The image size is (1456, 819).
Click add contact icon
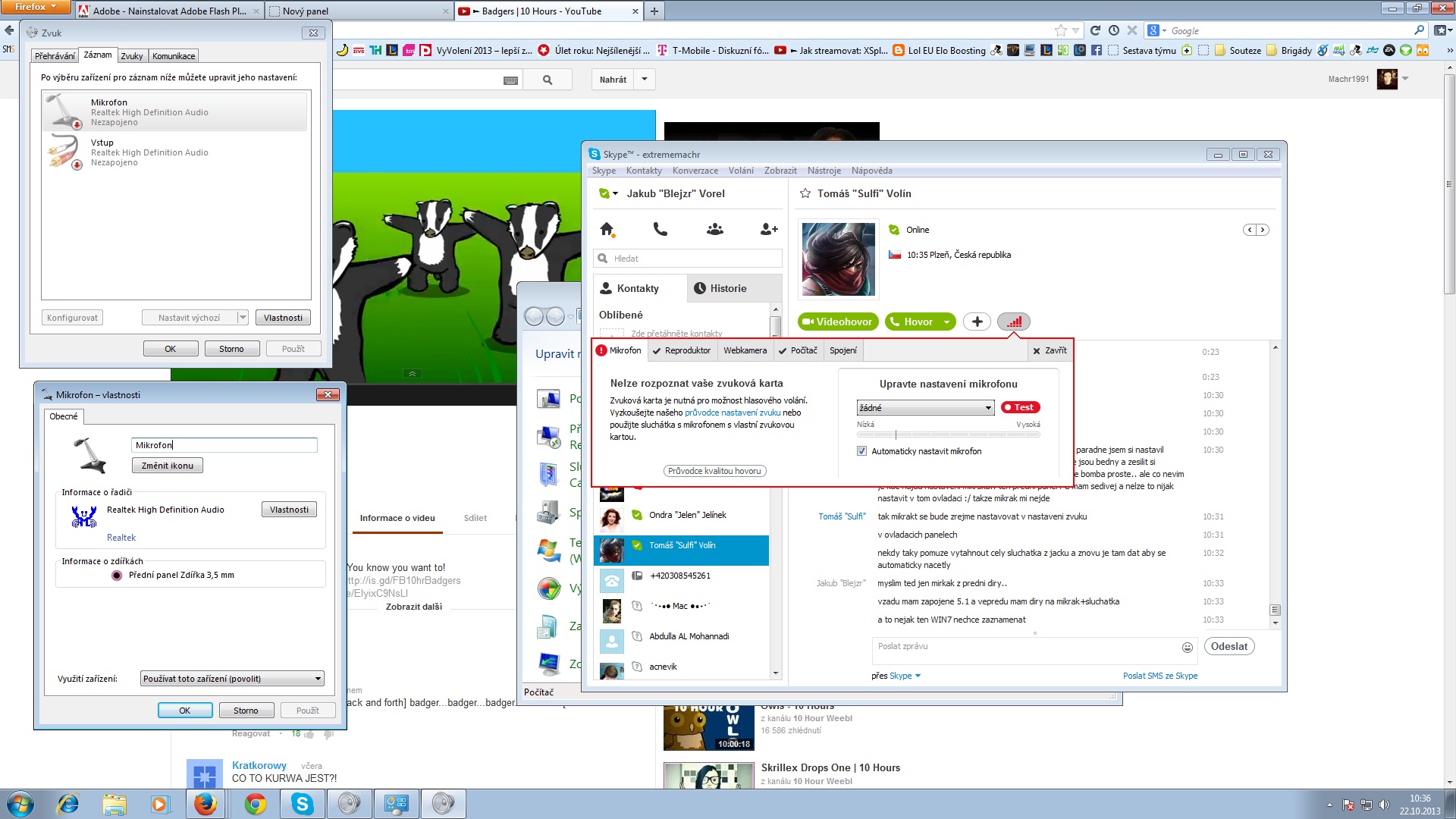[x=768, y=229]
